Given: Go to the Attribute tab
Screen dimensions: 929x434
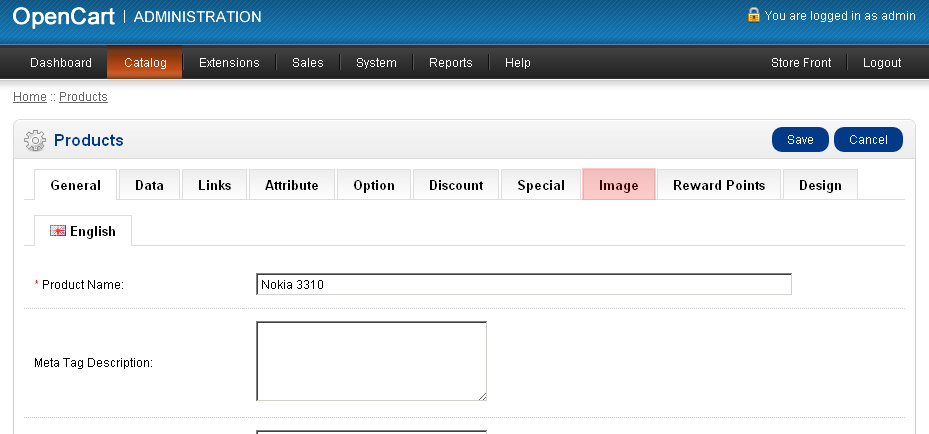Looking at the screenshot, I should click(x=292, y=185).
